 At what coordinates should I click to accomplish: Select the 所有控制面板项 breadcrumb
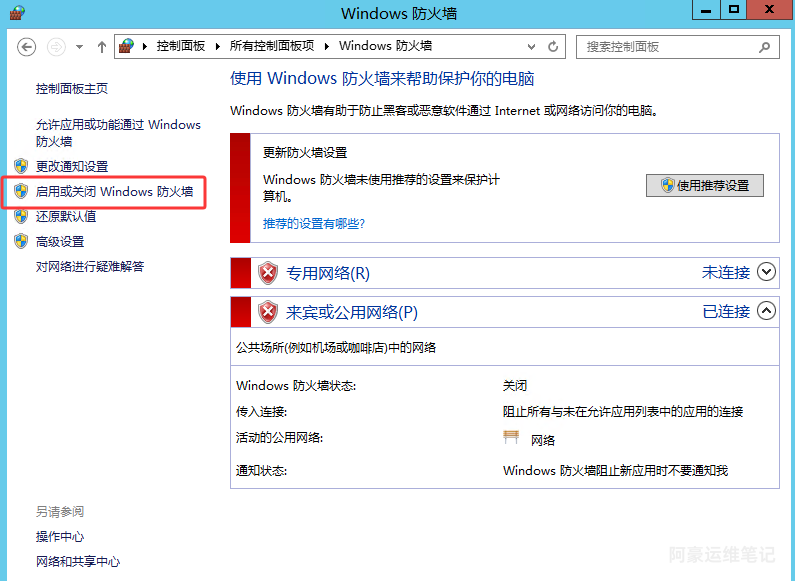pos(272,46)
